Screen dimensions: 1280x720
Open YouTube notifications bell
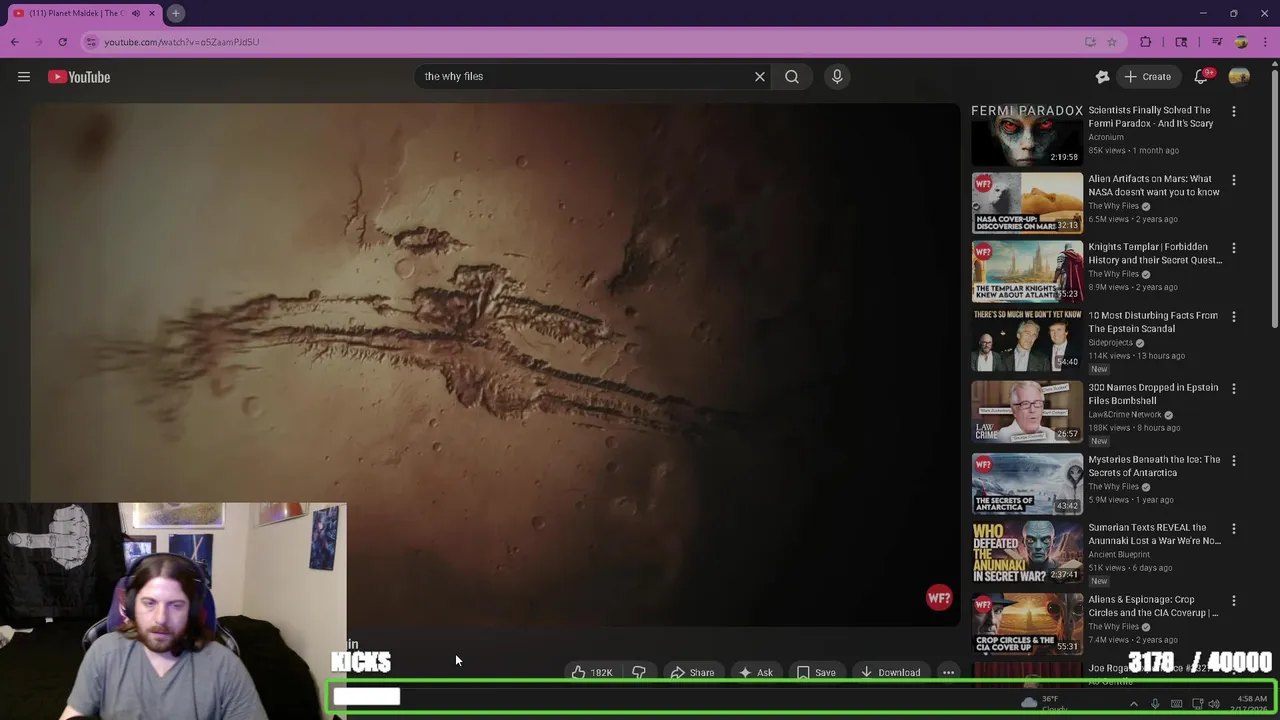click(1201, 77)
